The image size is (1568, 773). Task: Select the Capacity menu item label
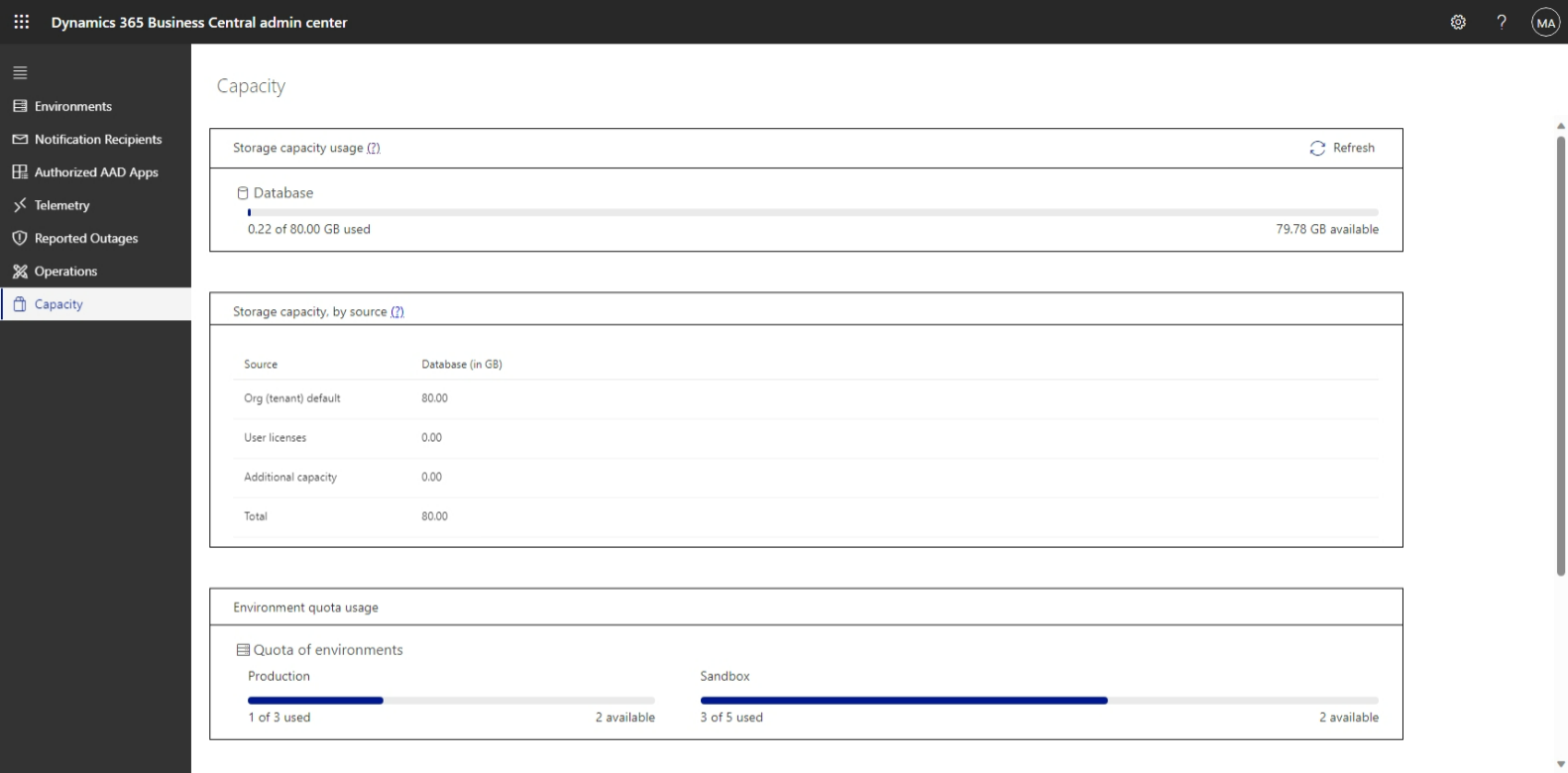pos(58,304)
